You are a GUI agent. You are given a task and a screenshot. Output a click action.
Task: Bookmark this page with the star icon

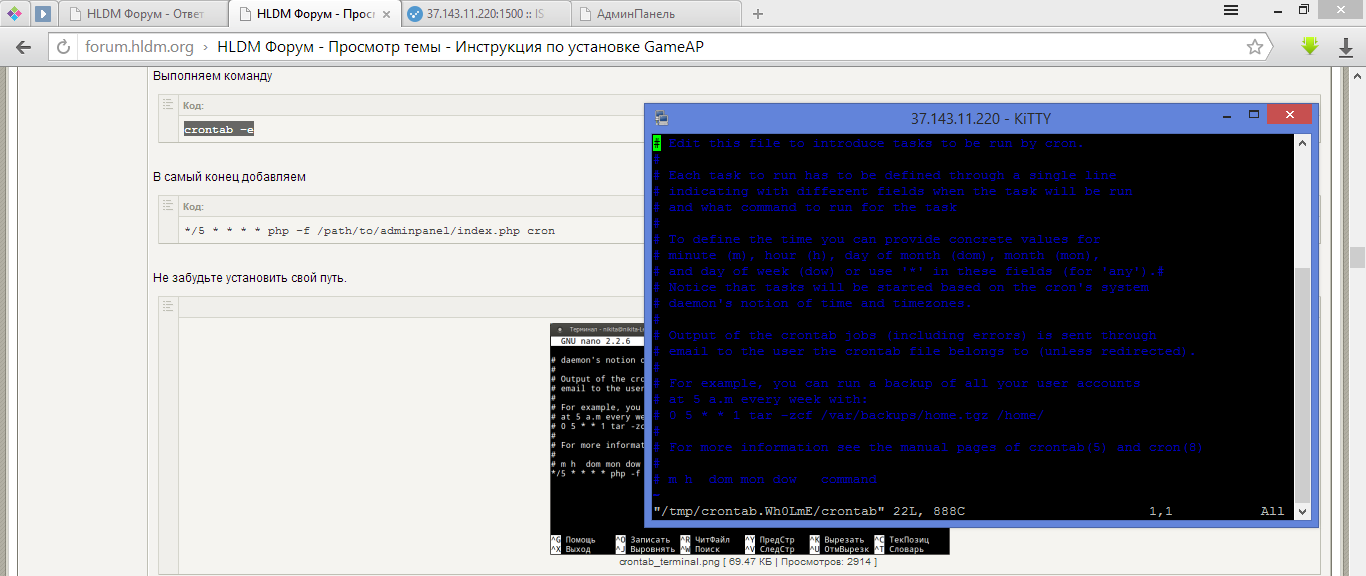[x=1254, y=47]
